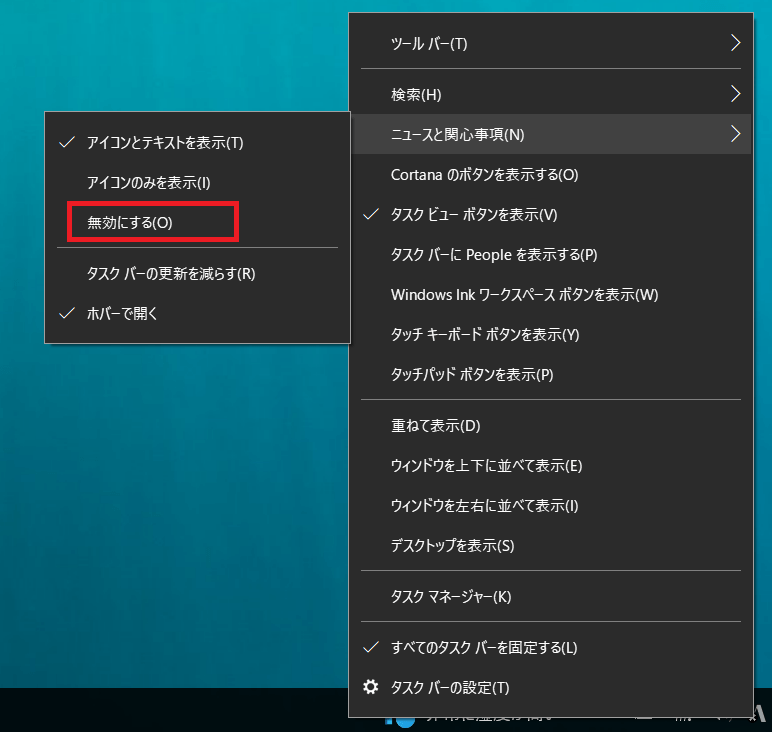Click デスクトップを表示(S)
Screen dimensions: 772x732
coord(551,545)
